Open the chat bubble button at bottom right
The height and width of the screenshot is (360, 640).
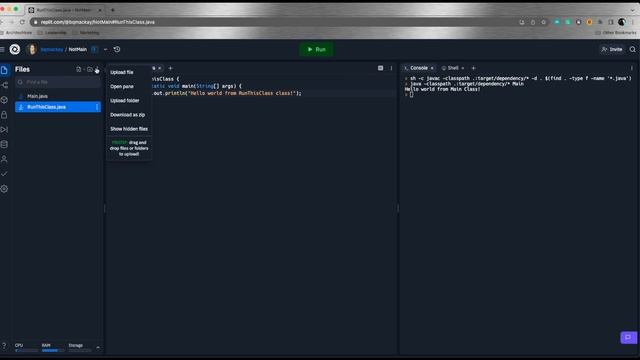(628, 338)
